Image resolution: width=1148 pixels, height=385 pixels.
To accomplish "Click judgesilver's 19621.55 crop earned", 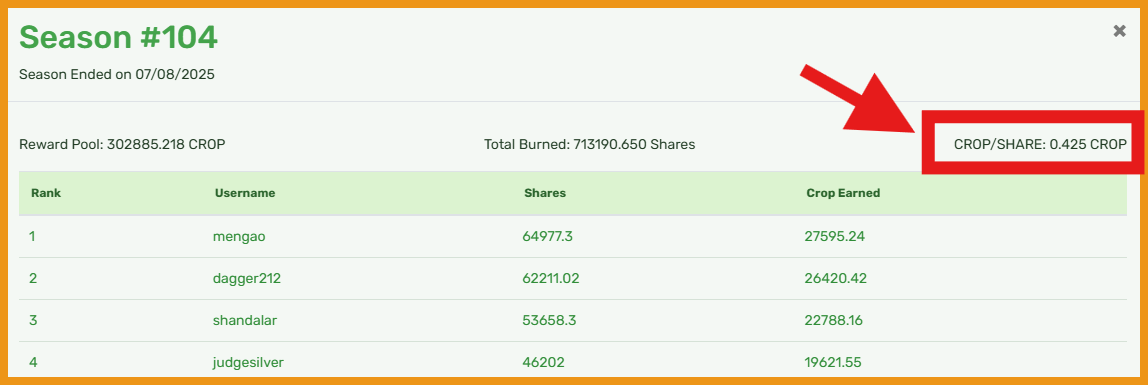I will tap(833, 362).
